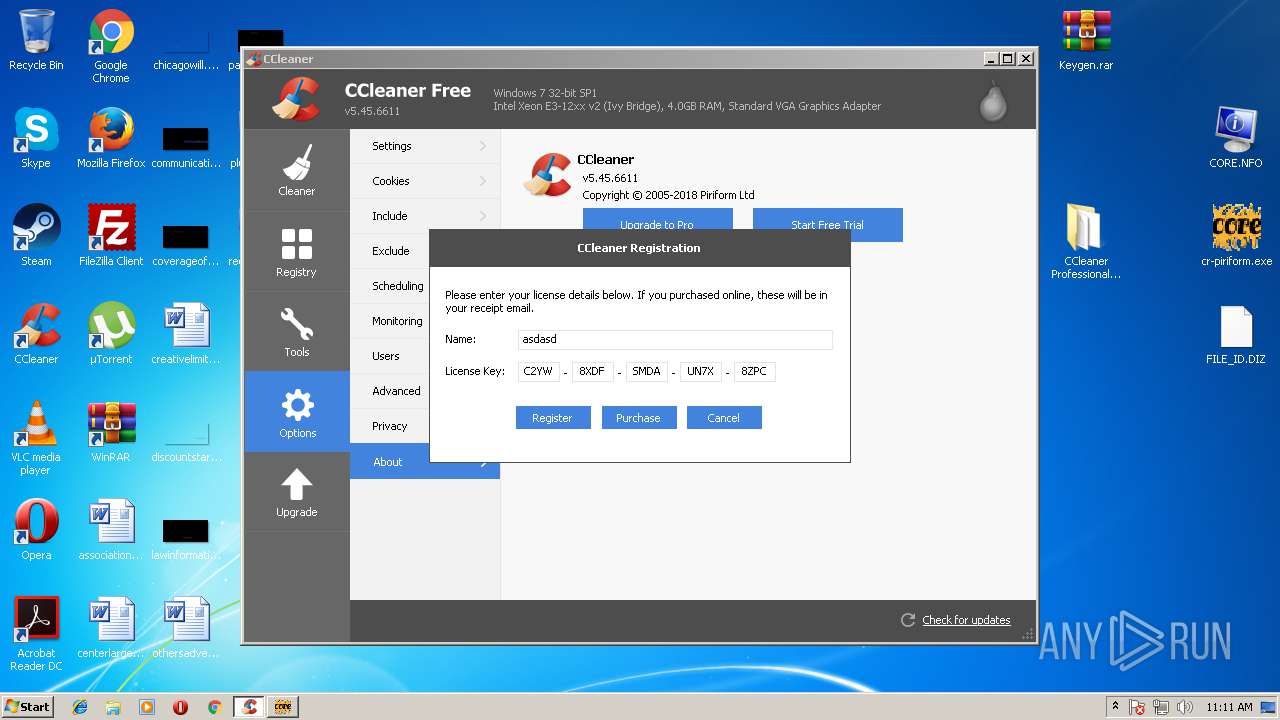Select cr-piriform.exe desktop icon
Screen dimensions: 1280x720
(1236, 236)
